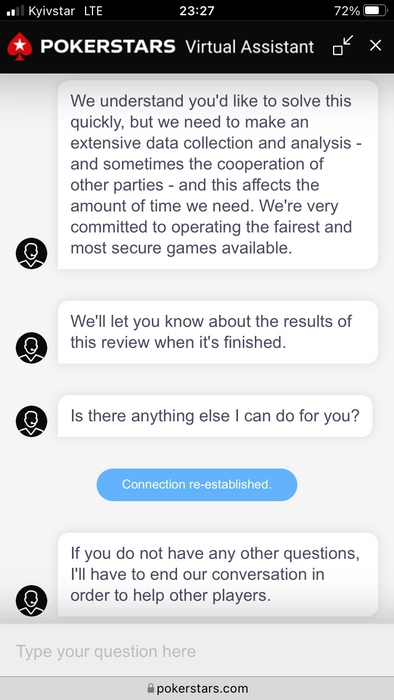
Task: Tap the 'Virtual Assistant' header title
Action: 250,46
